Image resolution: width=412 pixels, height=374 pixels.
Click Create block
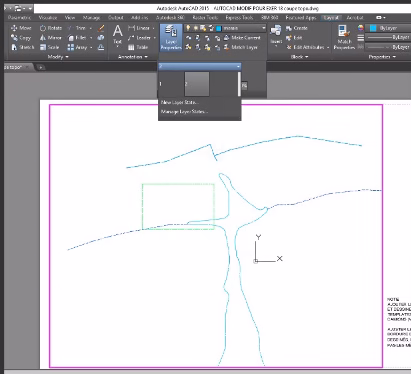pos(297,28)
